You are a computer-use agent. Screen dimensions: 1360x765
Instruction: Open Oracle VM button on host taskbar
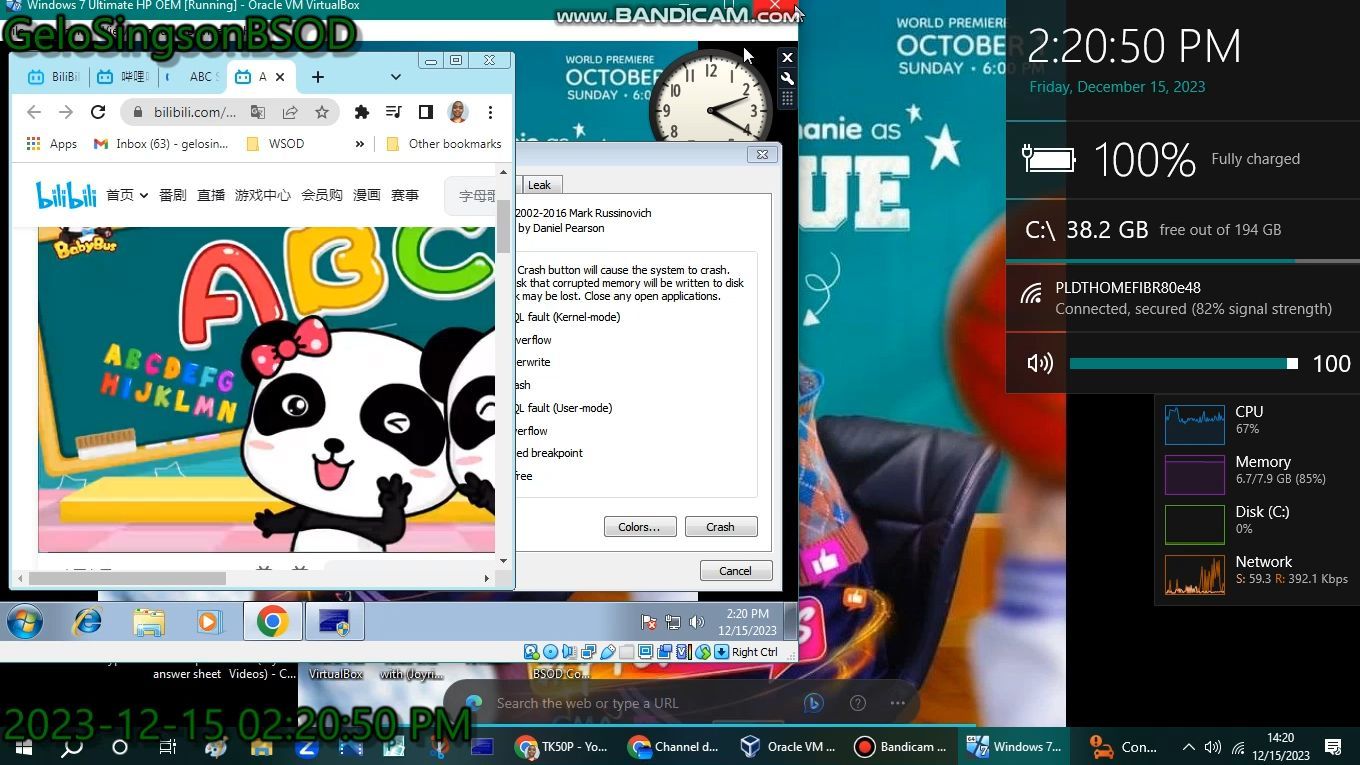[790, 747]
